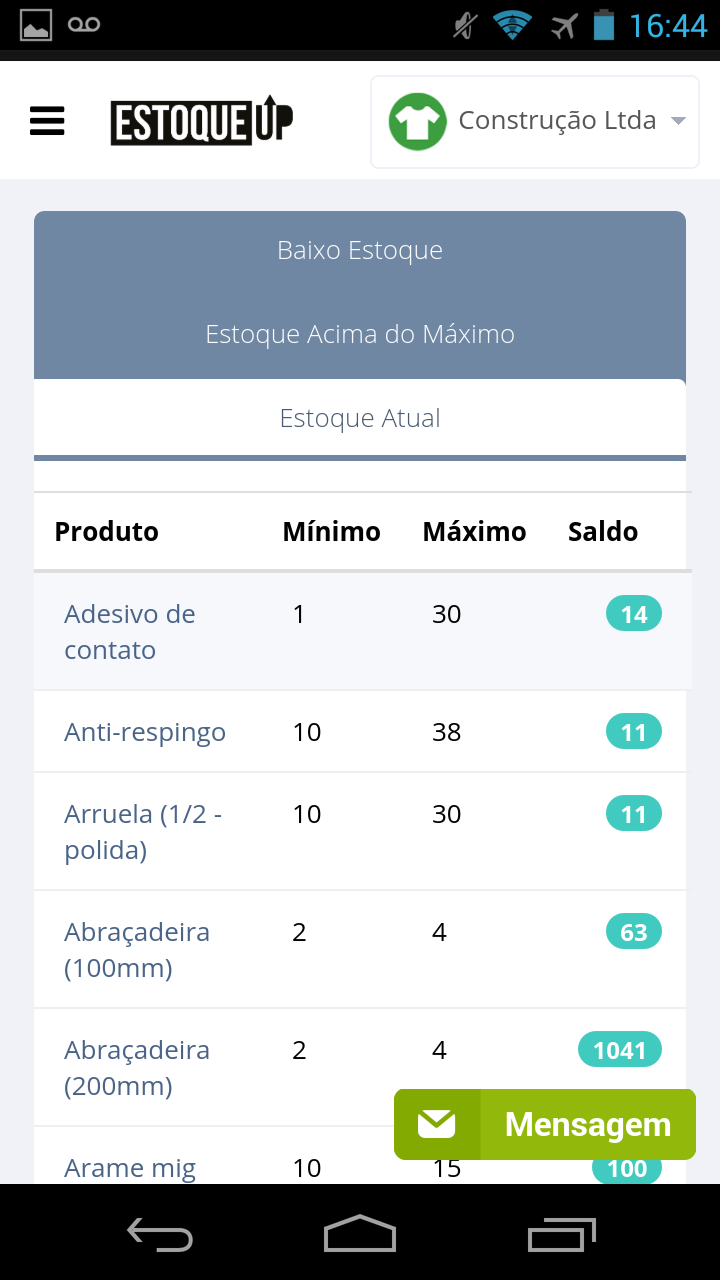Tap the green t-shirt company icon
The width and height of the screenshot is (720, 1280).
(x=417, y=122)
